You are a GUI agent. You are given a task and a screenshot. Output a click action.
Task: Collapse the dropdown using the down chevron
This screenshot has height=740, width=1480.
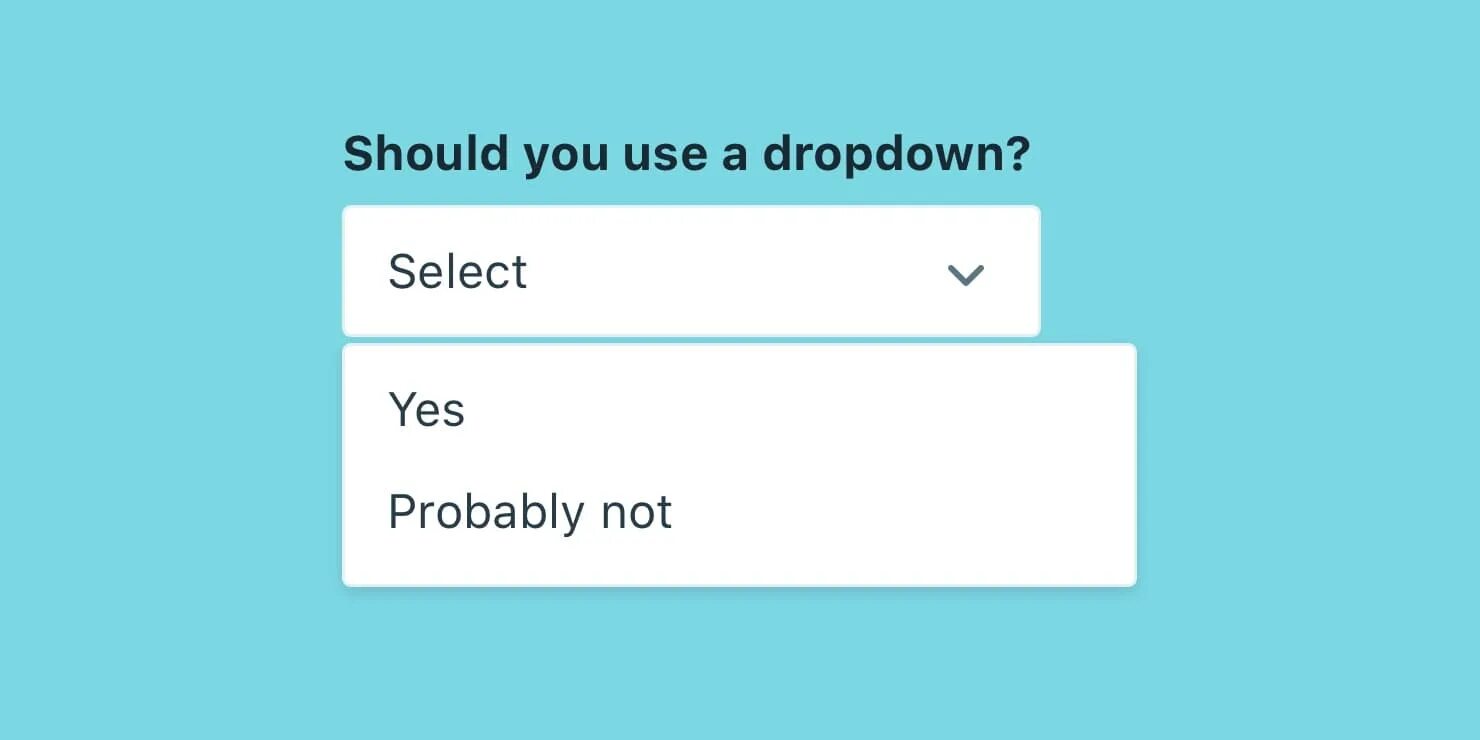(966, 274)
